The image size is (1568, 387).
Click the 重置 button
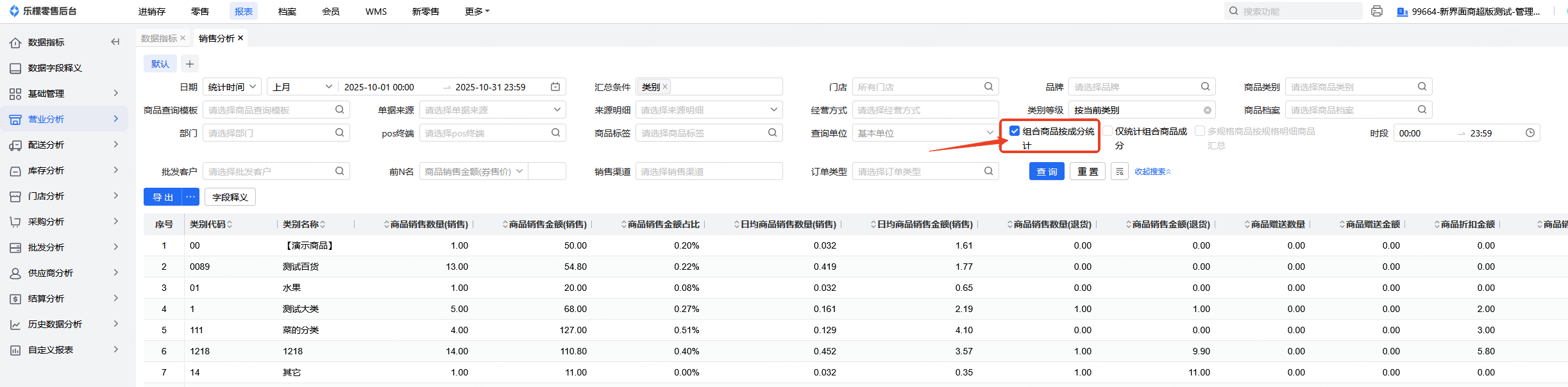tap(1088, 171)
